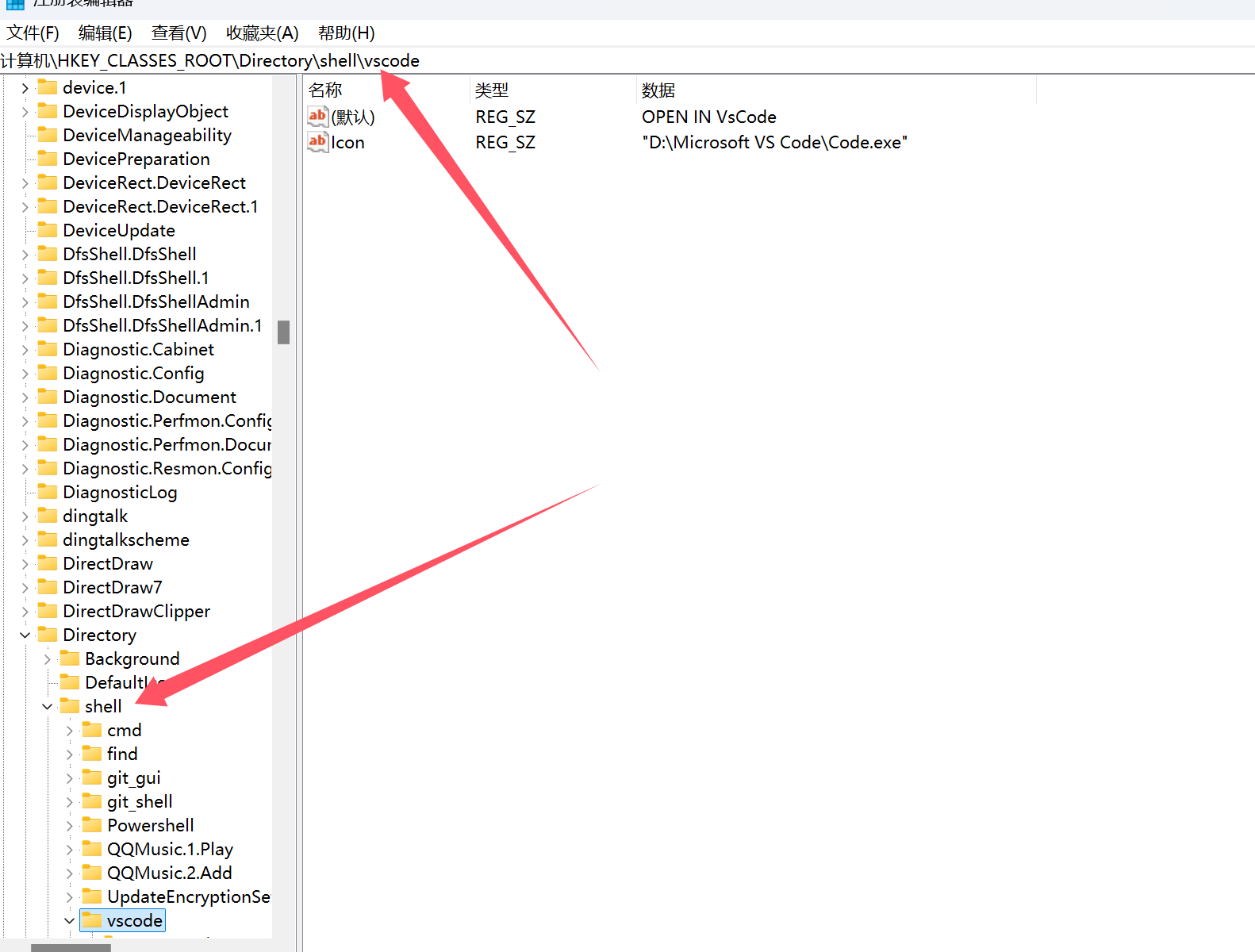Click the dingtalkscheme folder icon

coord(48,539)
